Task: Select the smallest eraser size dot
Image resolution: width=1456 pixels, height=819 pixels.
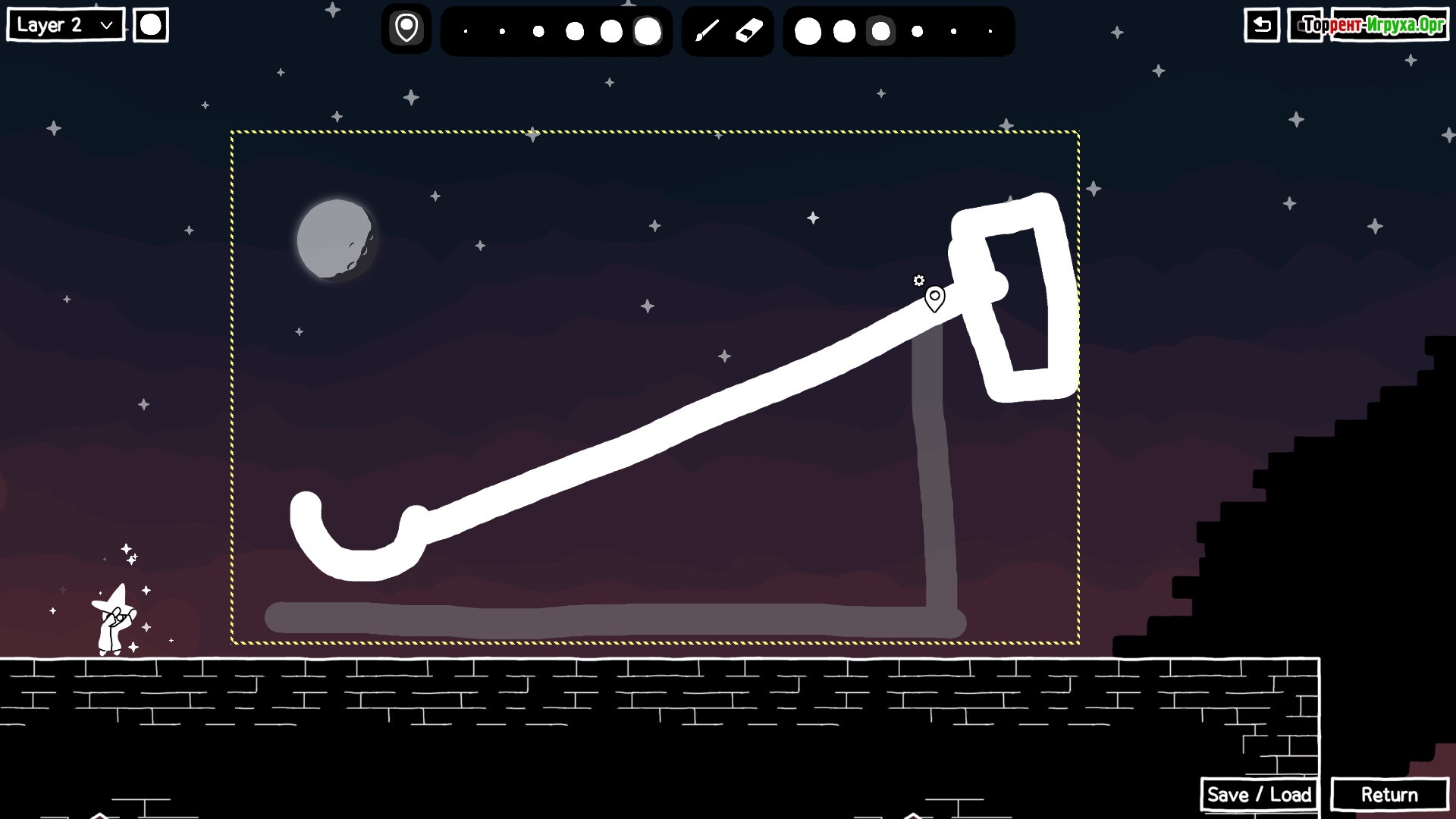Action: pyautogui.click(x=990, y=32)
